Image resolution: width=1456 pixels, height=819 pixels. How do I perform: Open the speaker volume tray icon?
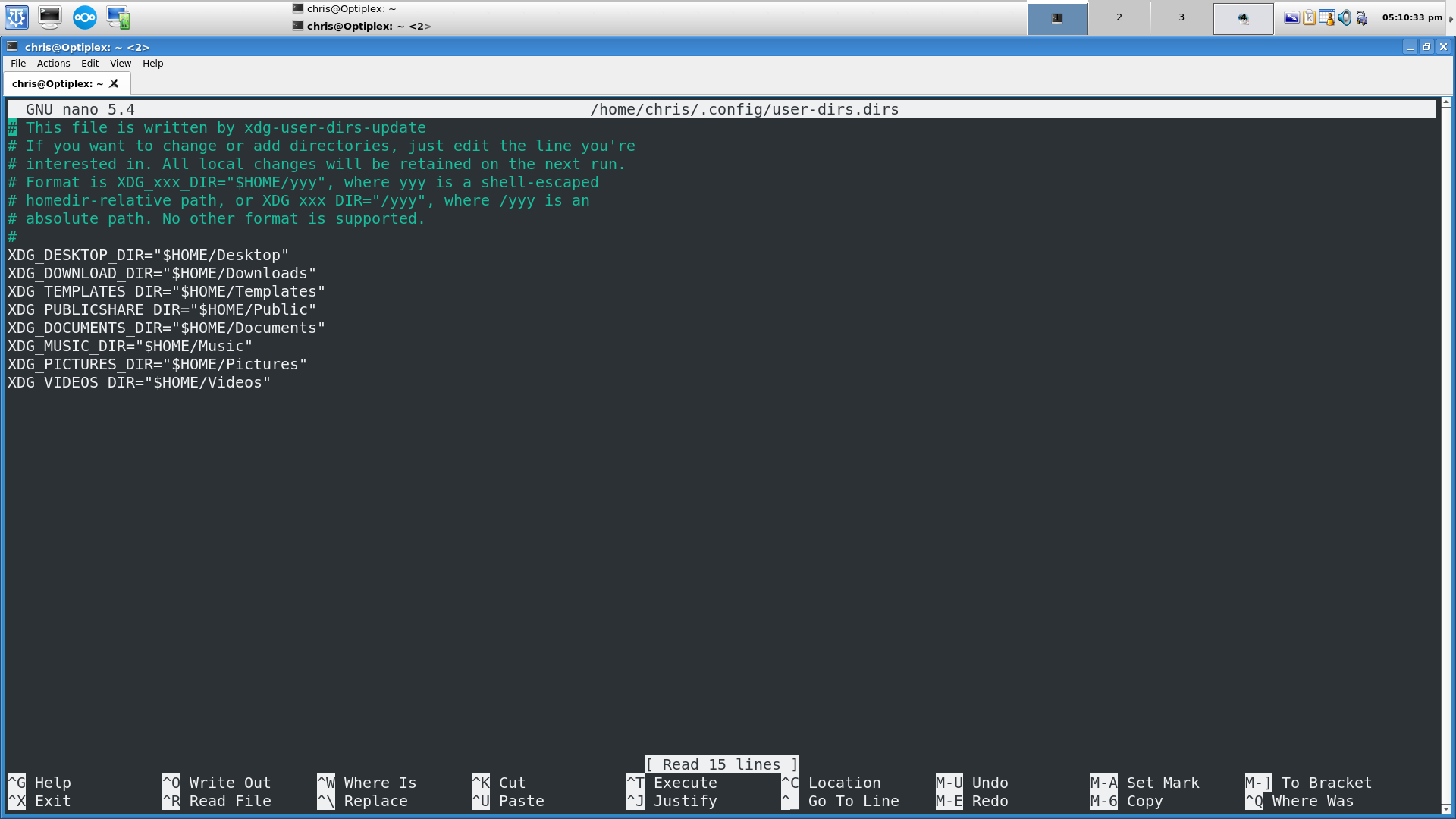coord(1345,17)
